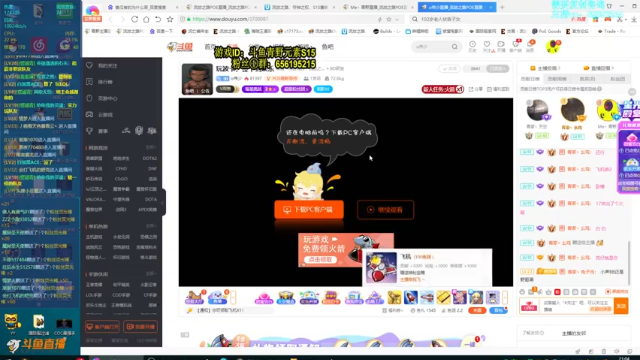Select the daily contribution ranking tab
The image size is (640, 360).
(x=530, y=79)
